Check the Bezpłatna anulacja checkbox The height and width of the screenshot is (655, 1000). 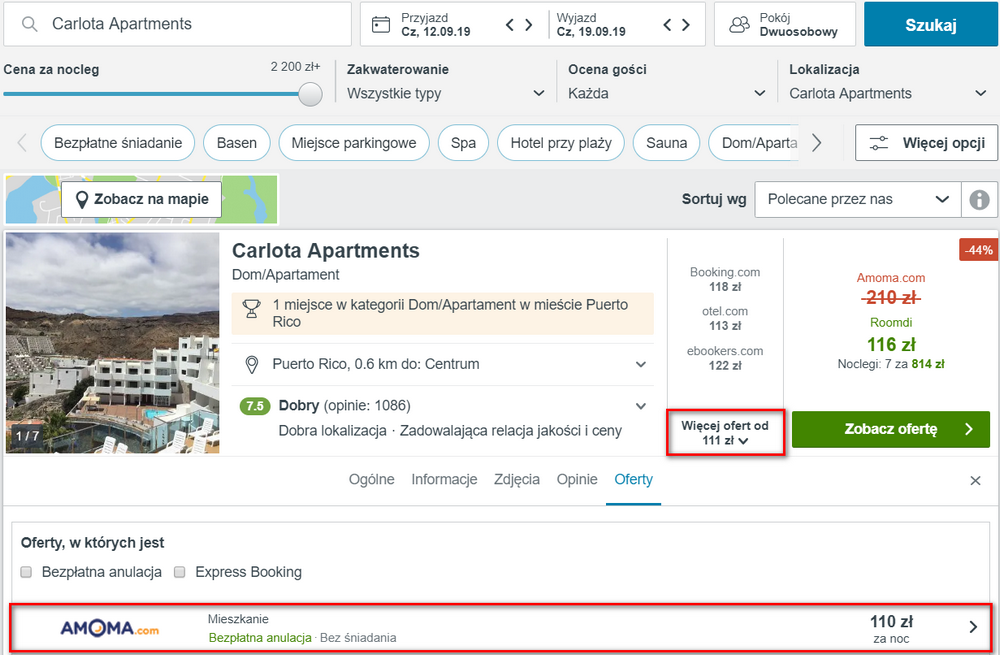[x=26, y=572]
